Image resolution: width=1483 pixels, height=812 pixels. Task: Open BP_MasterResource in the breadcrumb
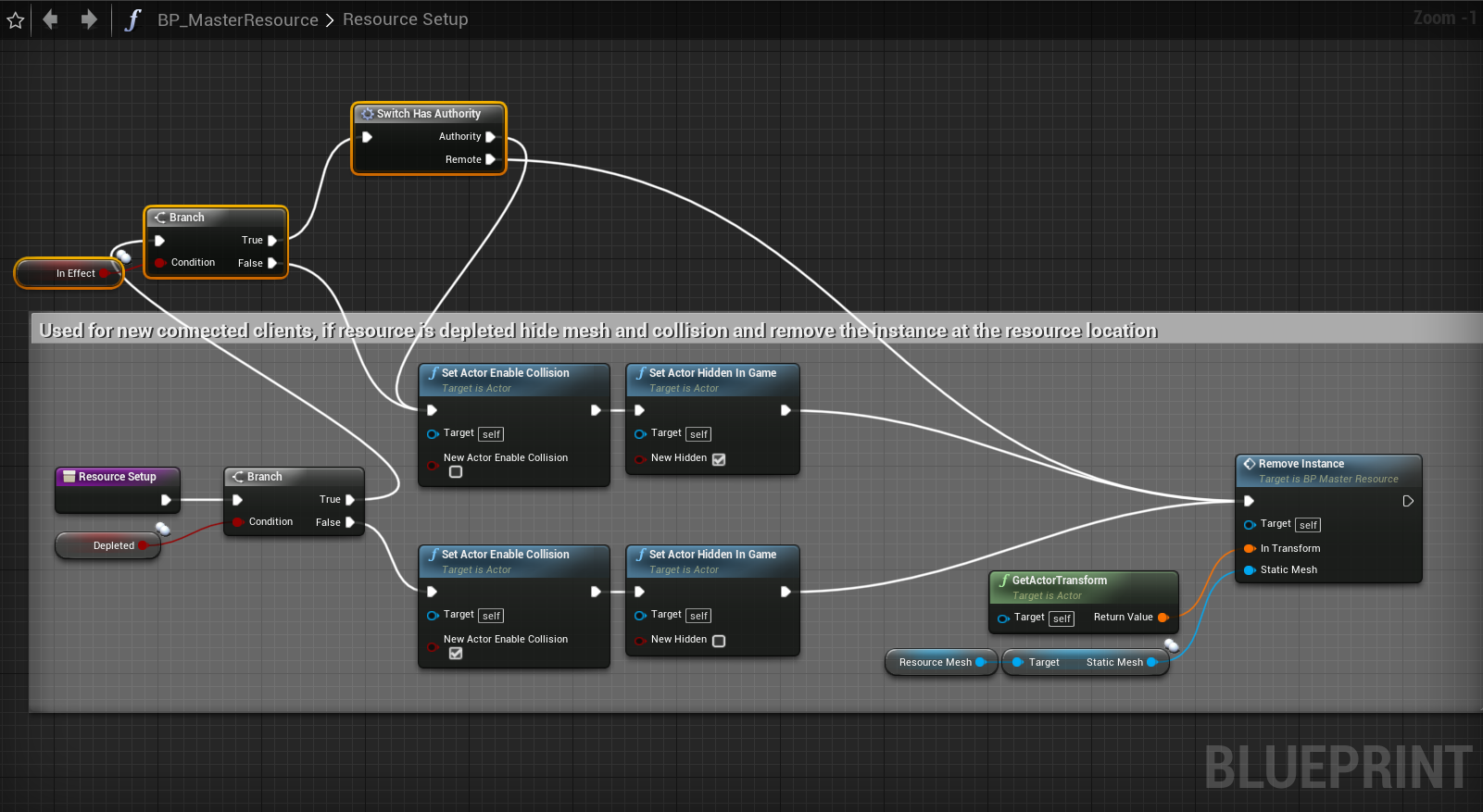237,19
